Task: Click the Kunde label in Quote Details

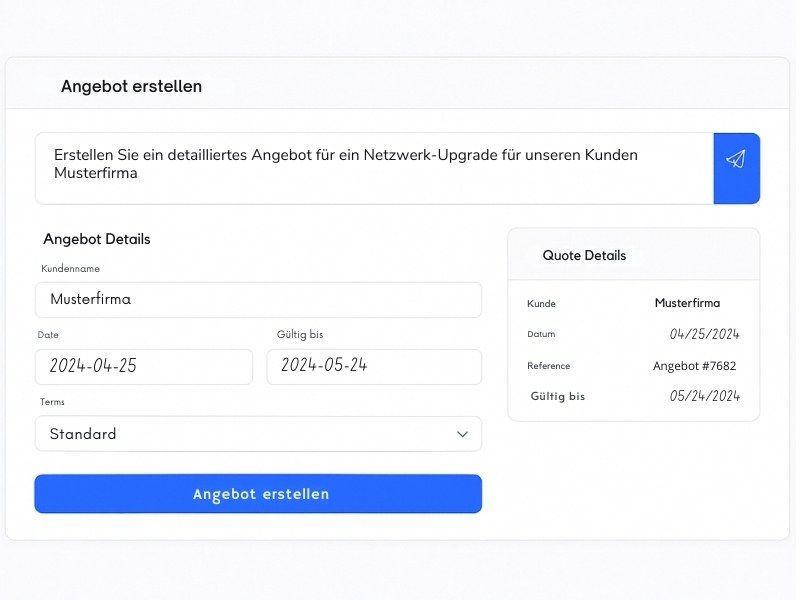Action: (x=541, y=304)
